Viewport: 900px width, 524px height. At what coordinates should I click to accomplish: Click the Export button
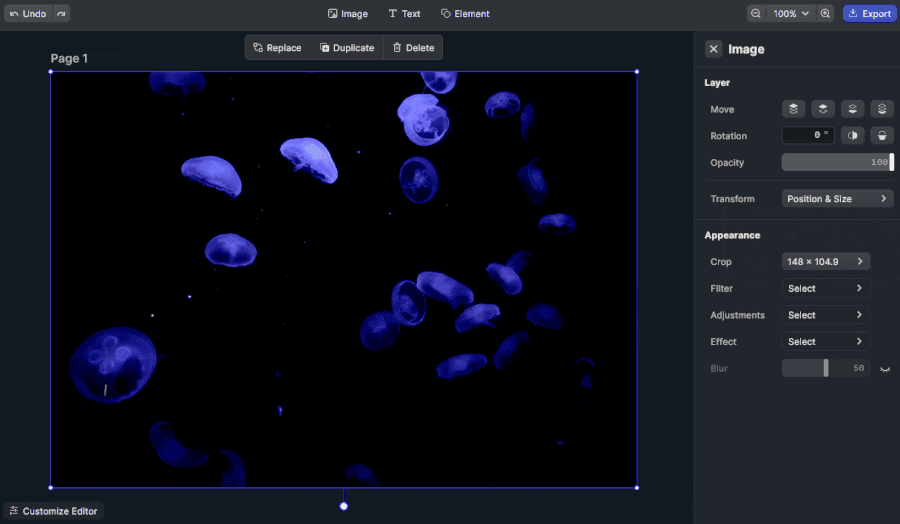point(869,14)
